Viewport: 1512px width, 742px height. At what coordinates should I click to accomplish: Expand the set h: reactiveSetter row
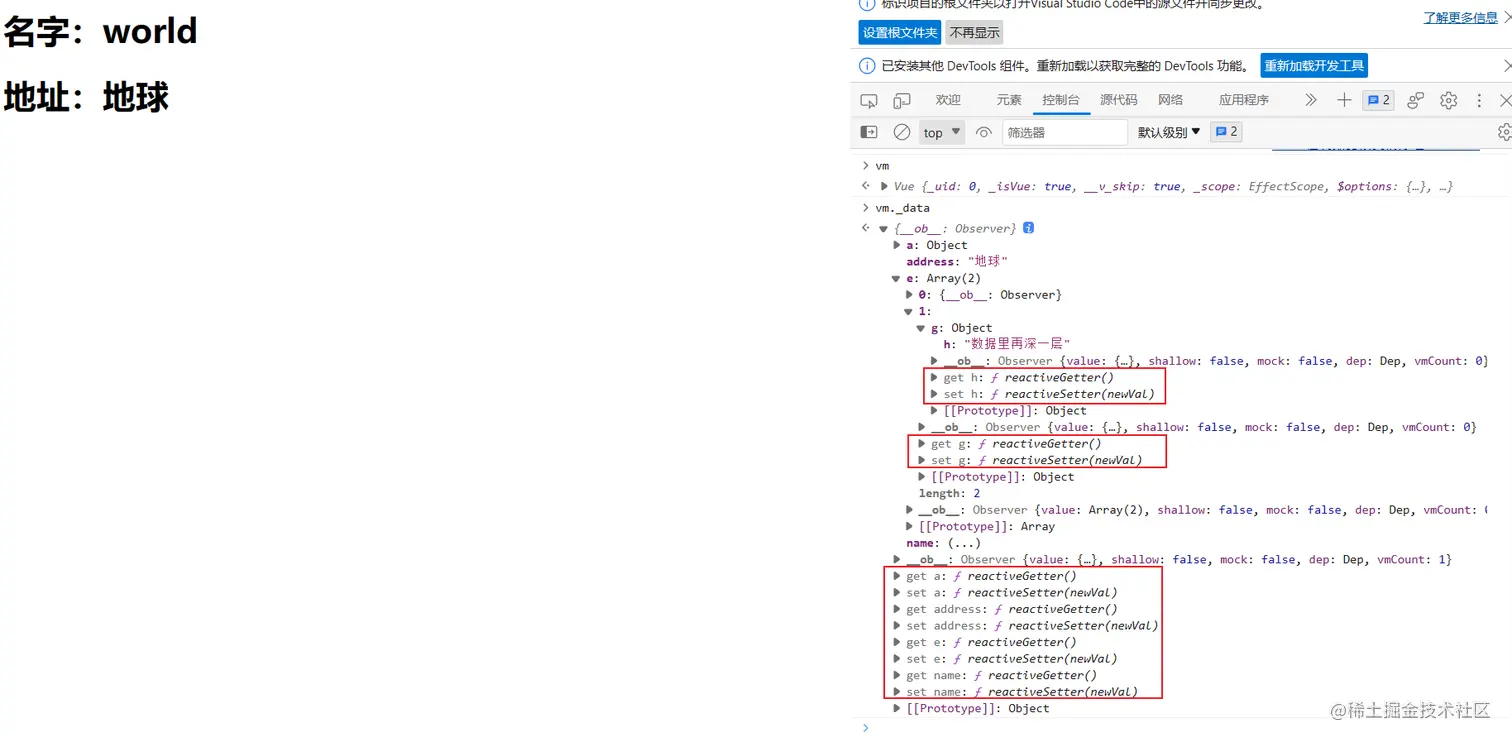pos(934,394)
